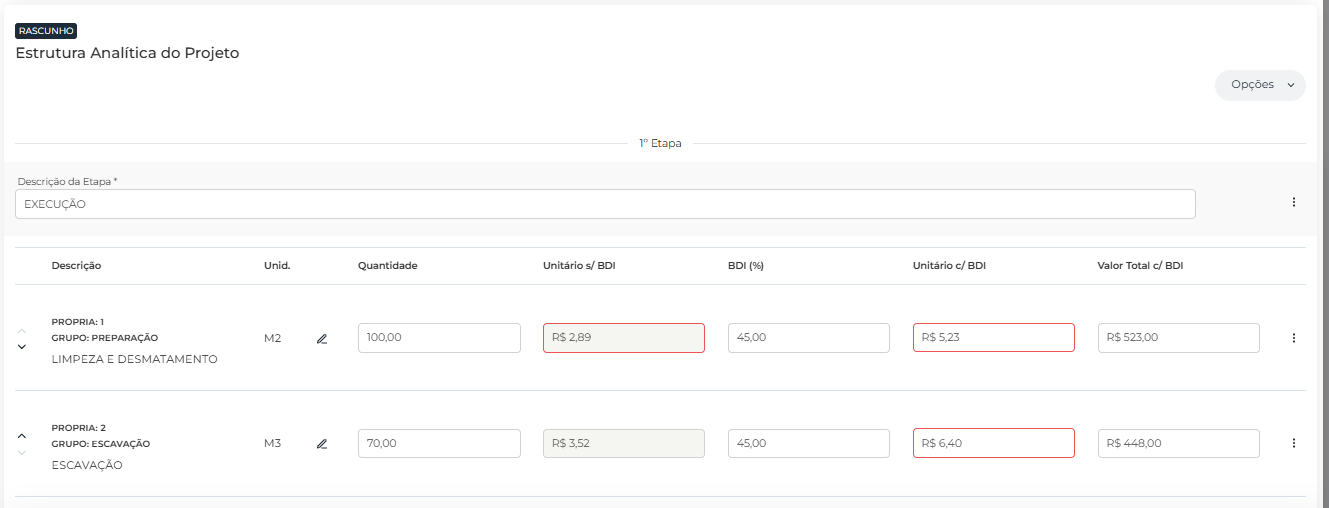Select the Unitário c/ BDI field R$ 5,23
Screen dimensions: 1329x508
coord(993,338)
